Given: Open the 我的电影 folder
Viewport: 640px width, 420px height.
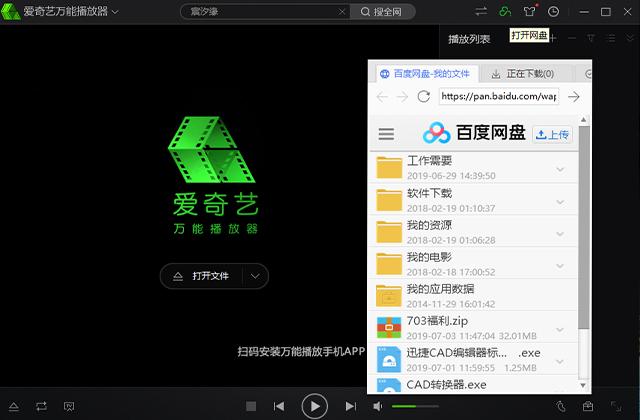Looking at the screenshot, I should [x=473, y=264].
